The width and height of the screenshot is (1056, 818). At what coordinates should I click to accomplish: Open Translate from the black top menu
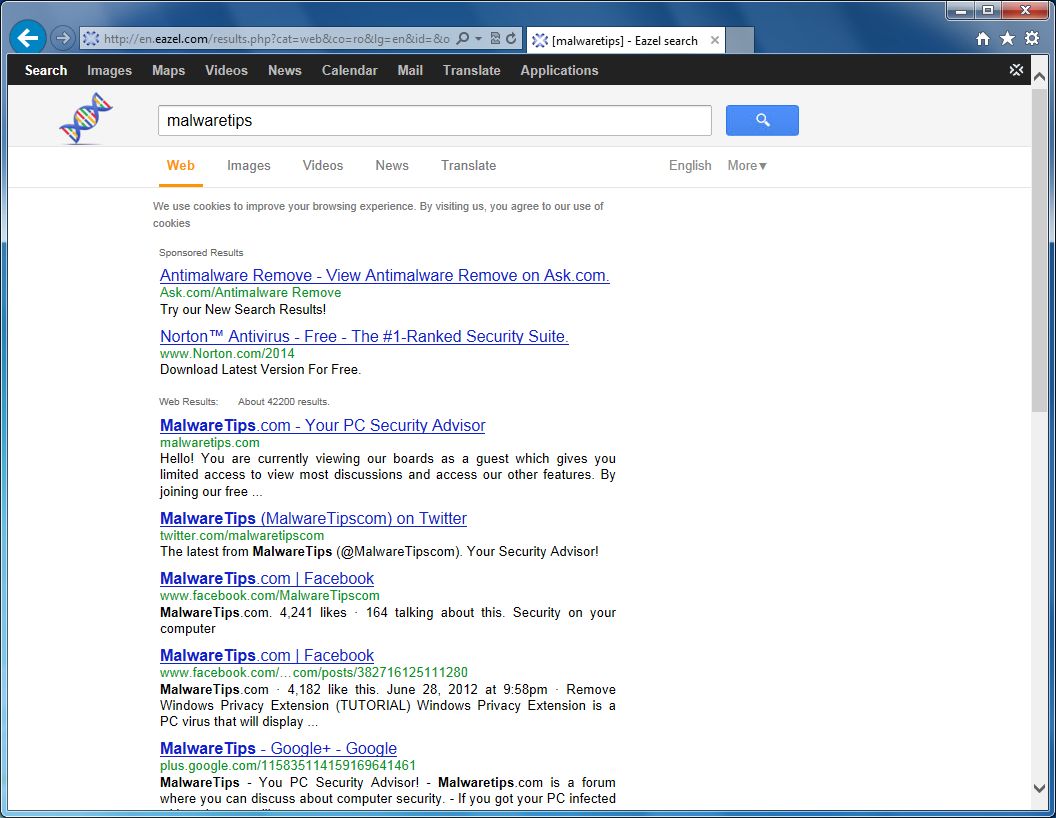[x=471, y=70]
